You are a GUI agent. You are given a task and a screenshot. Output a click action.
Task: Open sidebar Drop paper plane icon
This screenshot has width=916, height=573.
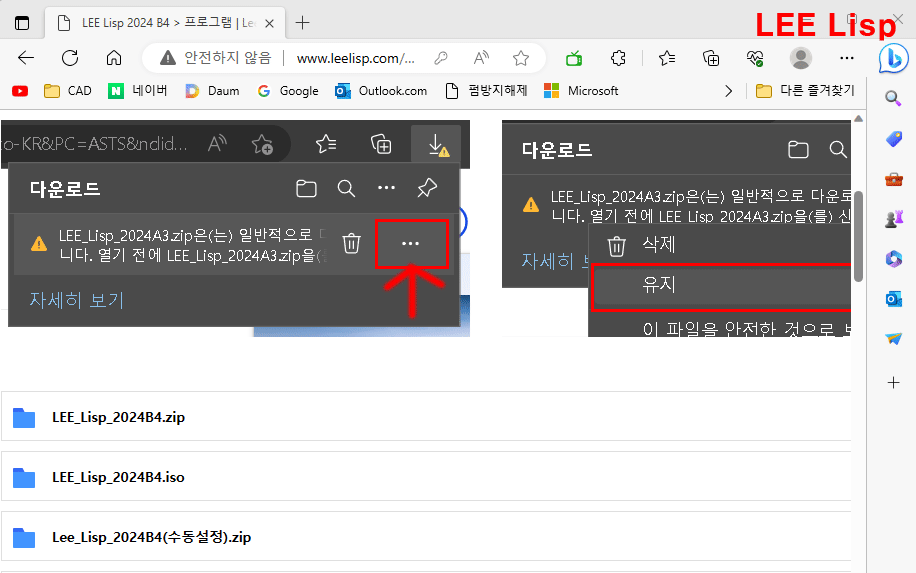(x=893, y=339)
